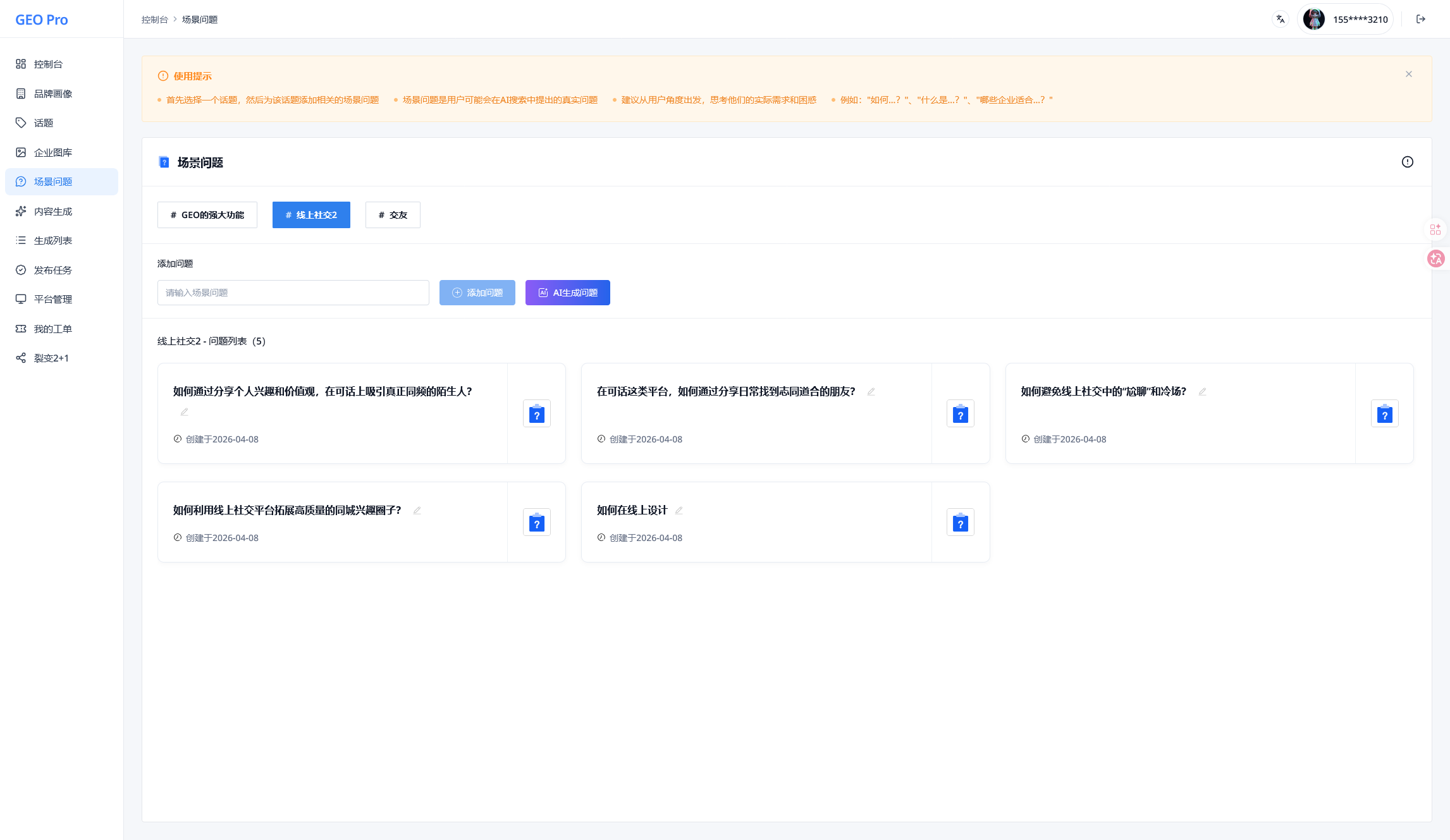Open 发布任务 from the sidebar

(x=53, y=270)
